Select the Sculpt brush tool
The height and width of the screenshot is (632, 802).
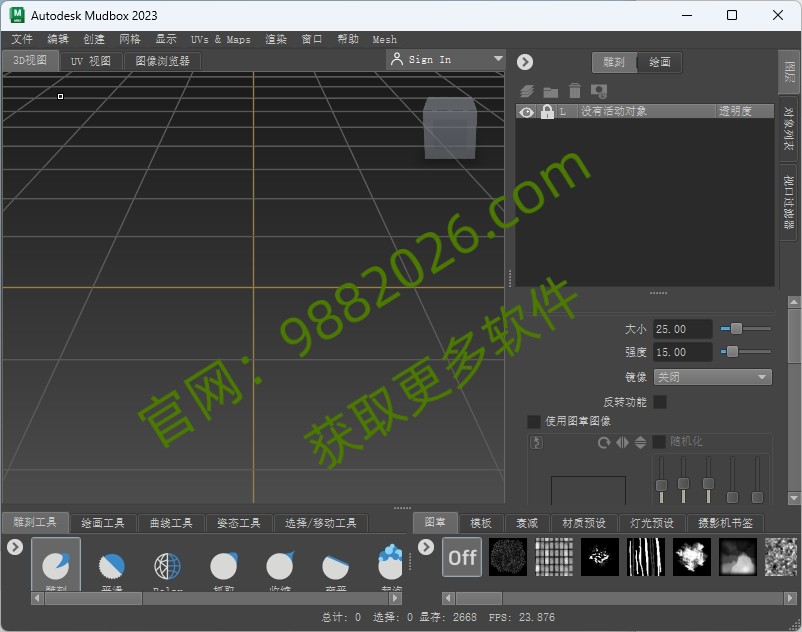click(56, 565)
